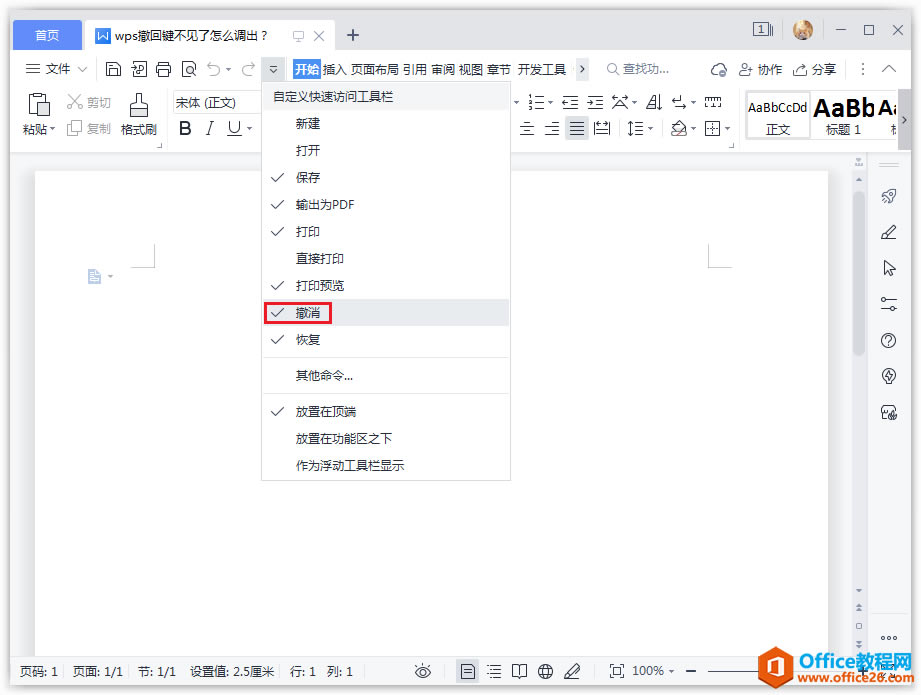Choose 放置在功能区之下 option
Image resolution: width=921 pixels, height=695 pixels.
pyautogui.click(x=386, y=438)
